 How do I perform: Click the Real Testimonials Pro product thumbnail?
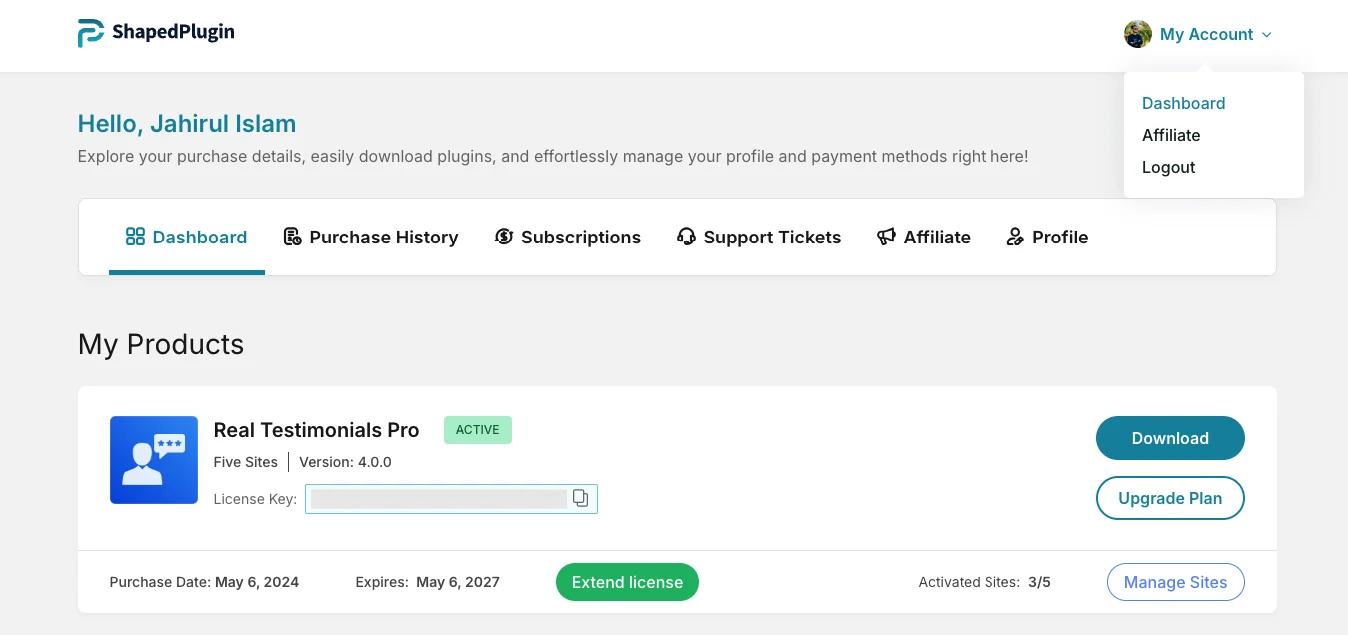(x=154, y=460)
